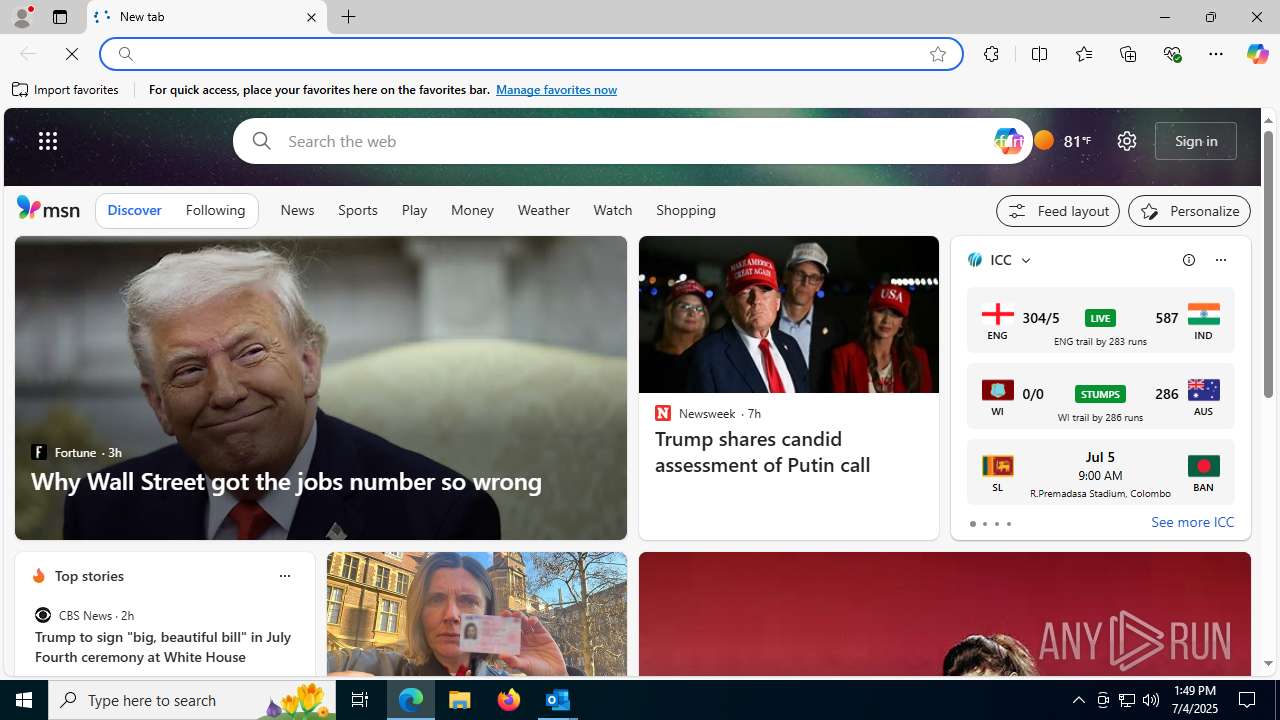The image size is (1280, 720).
Task: Click the browser profile icon
Action: point(21,17)
